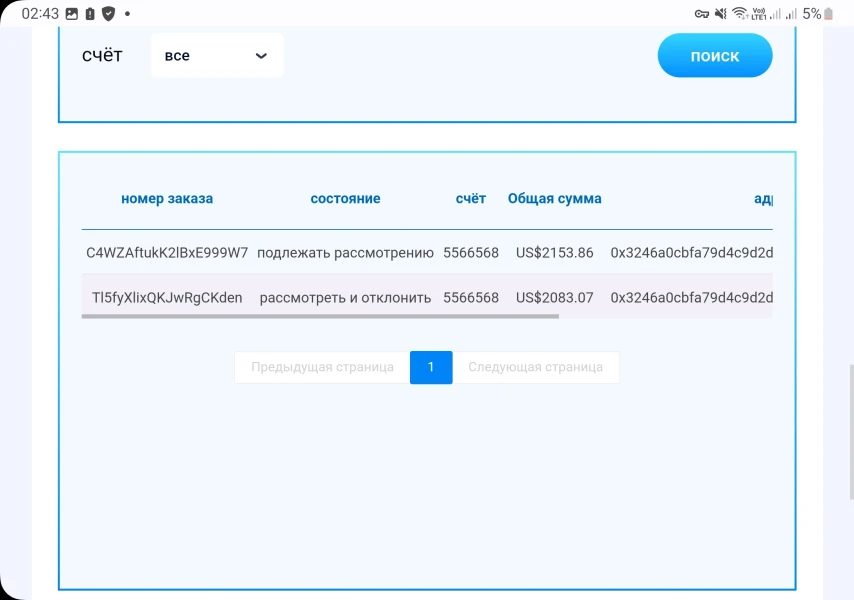The image size is (854, 600).
Task: Tap the battery alert notification icon
Action: [90, 14]
